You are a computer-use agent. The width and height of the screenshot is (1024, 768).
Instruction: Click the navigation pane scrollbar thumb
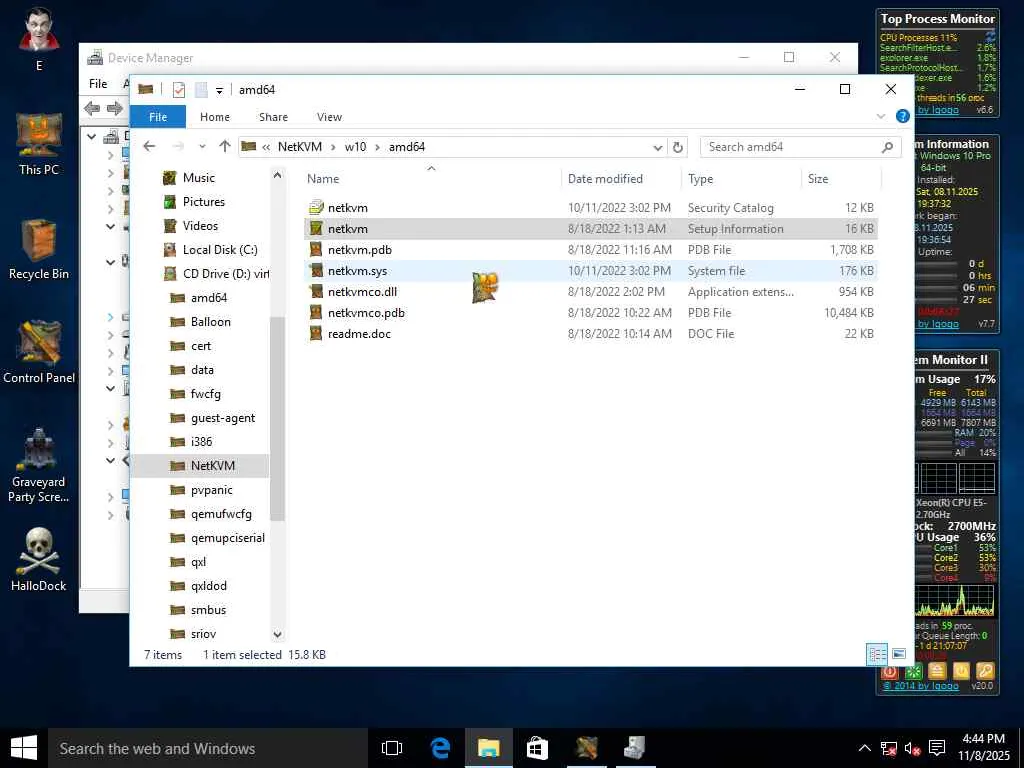point(277,418)
